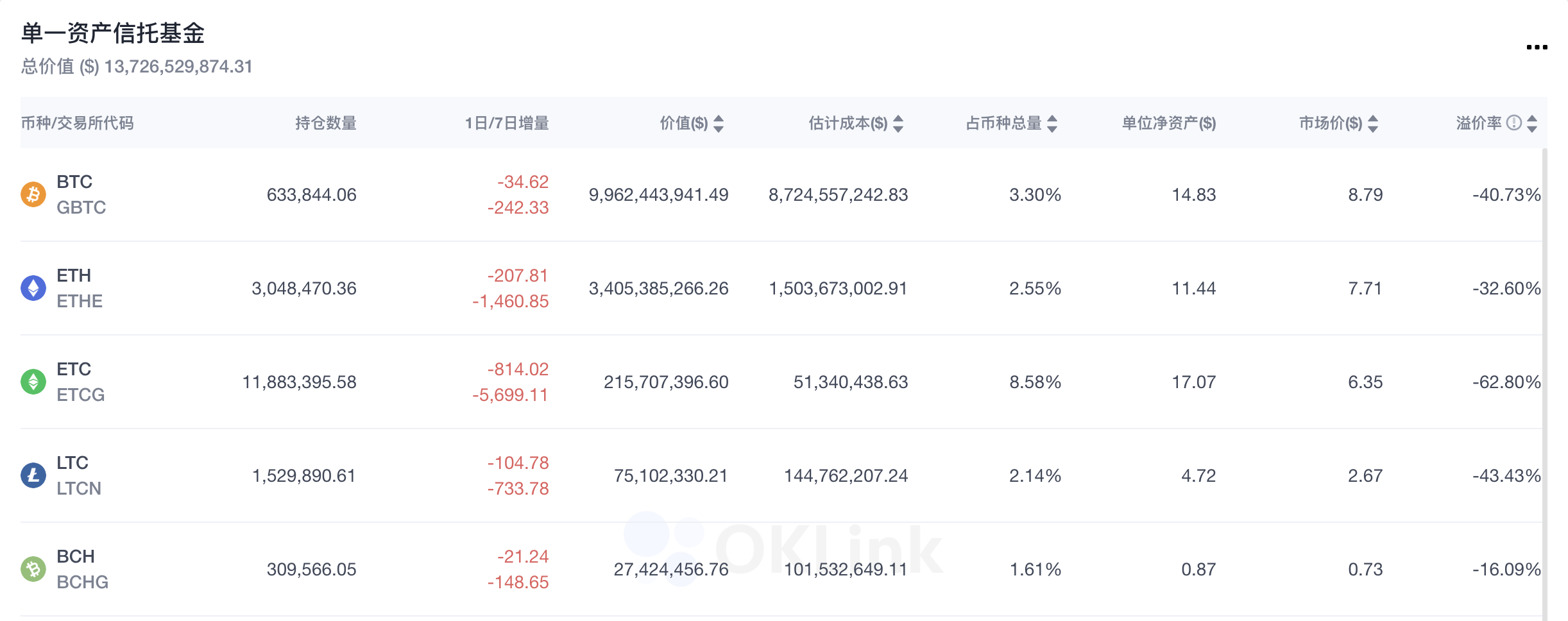Click the Litecoin LTC coin icon

[x=33, y=475]
